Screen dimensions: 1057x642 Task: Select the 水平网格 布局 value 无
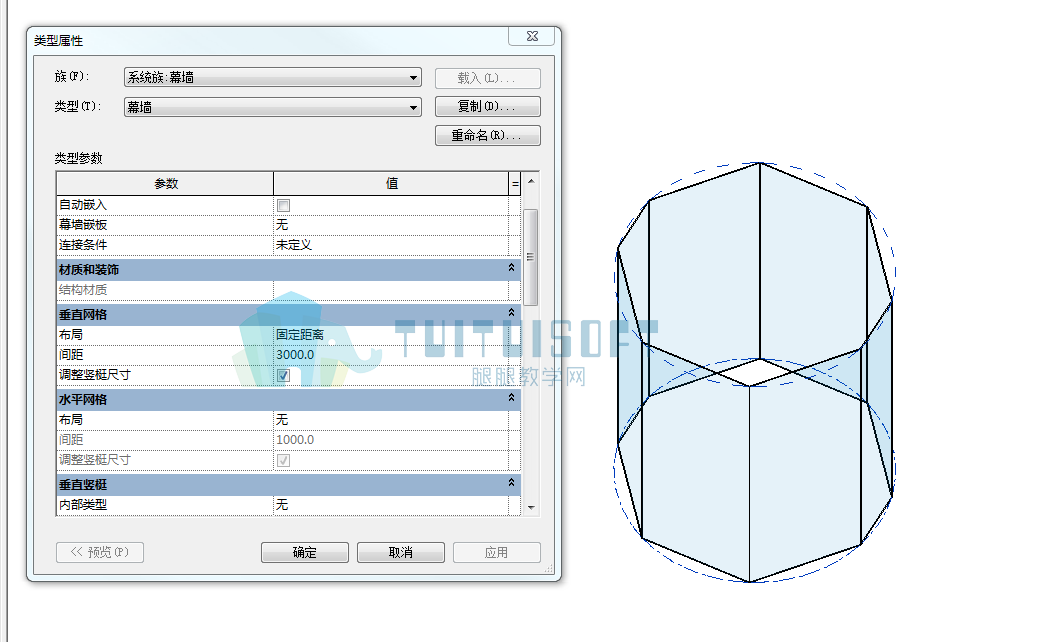click(391, 419)
